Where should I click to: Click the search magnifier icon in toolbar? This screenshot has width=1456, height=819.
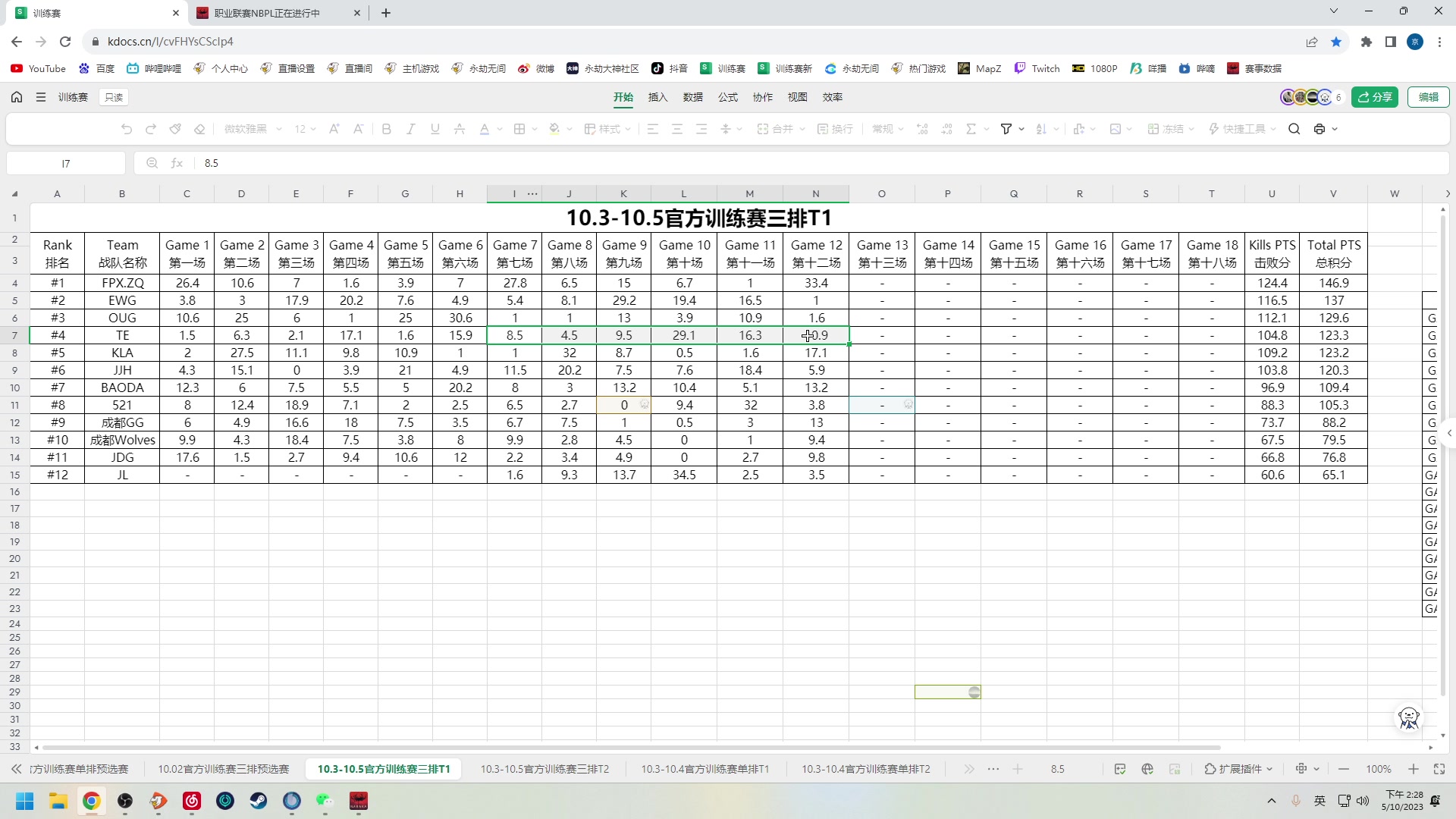pyautogui.click(x=1294, y=129)
